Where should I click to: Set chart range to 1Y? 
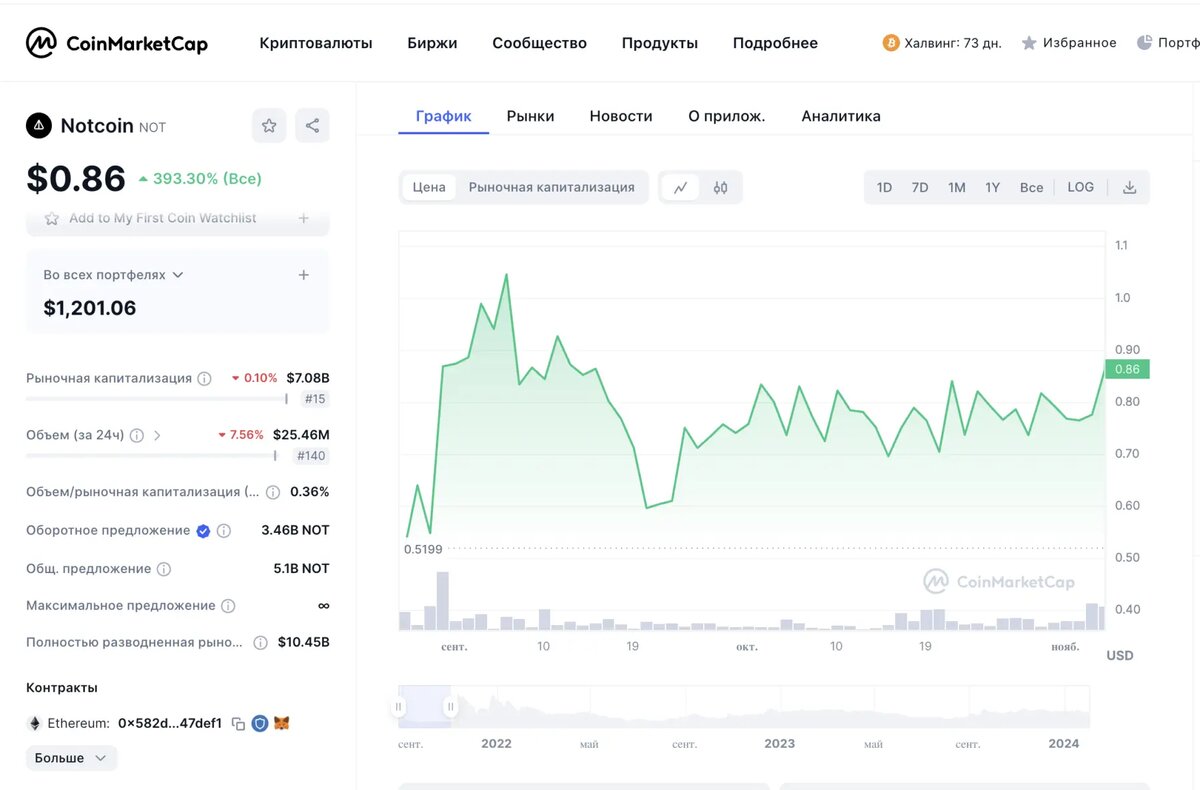pos(992,187)
